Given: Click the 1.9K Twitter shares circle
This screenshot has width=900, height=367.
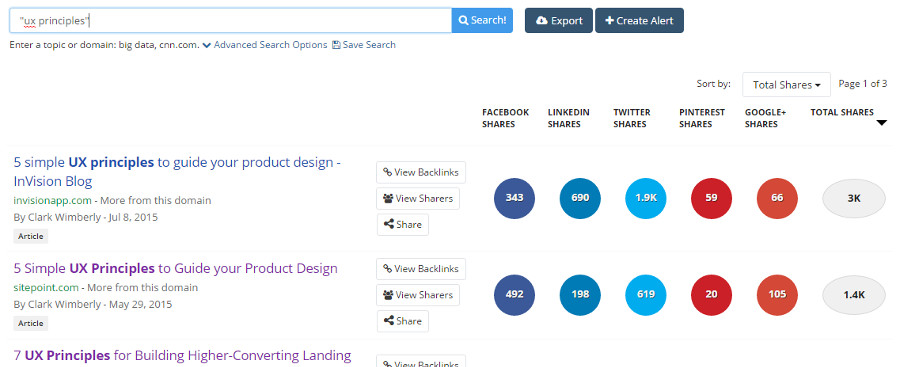Looking at the screenshot, I should [x=646, y=198].
